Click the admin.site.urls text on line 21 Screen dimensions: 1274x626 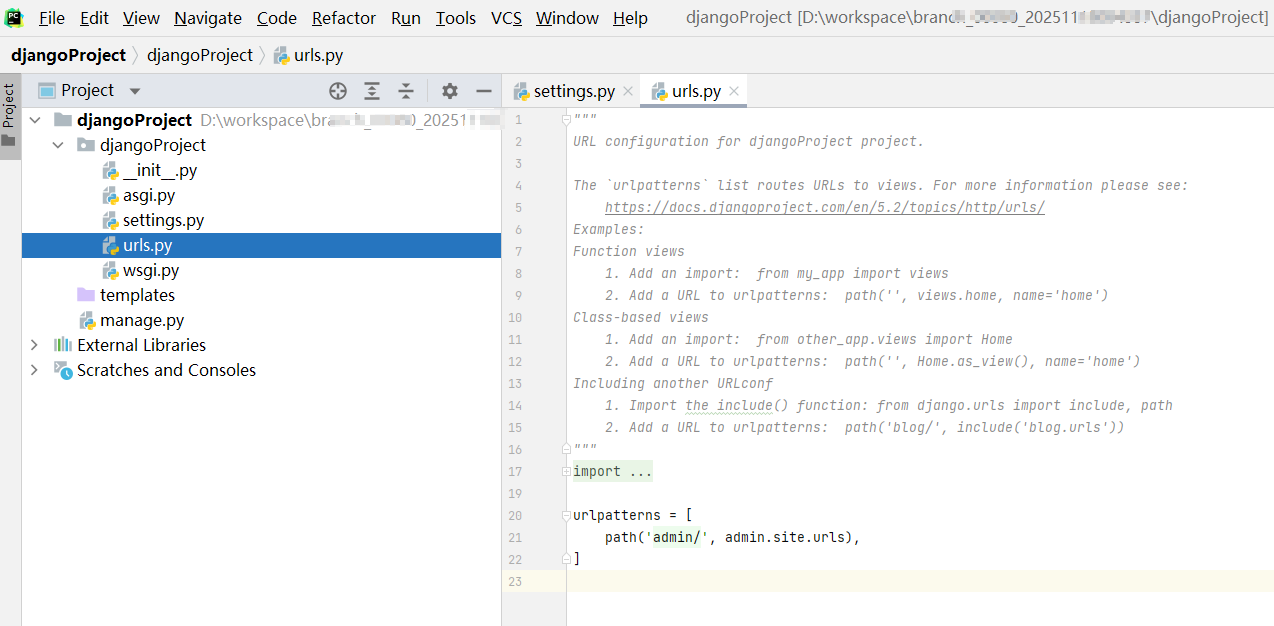pos(785,537)
